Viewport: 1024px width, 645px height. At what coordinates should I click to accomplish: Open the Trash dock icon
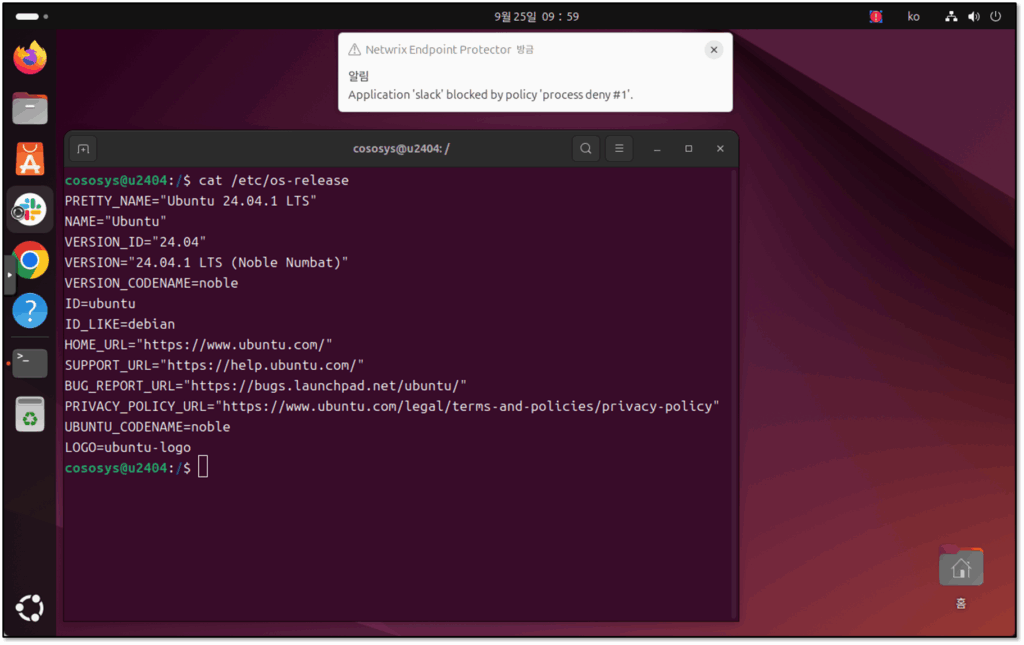(30, 414)
